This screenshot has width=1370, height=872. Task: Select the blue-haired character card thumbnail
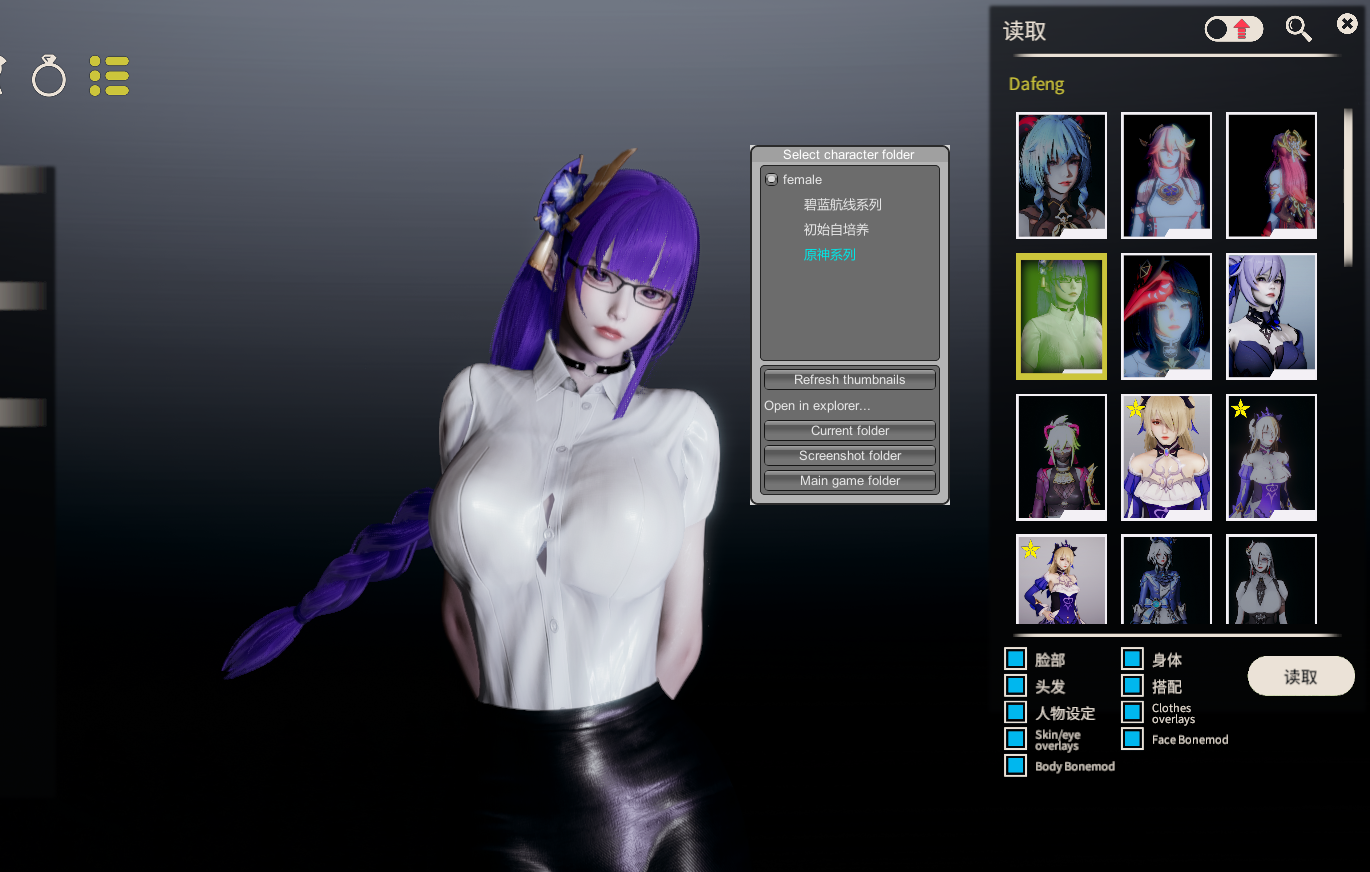1061,175
